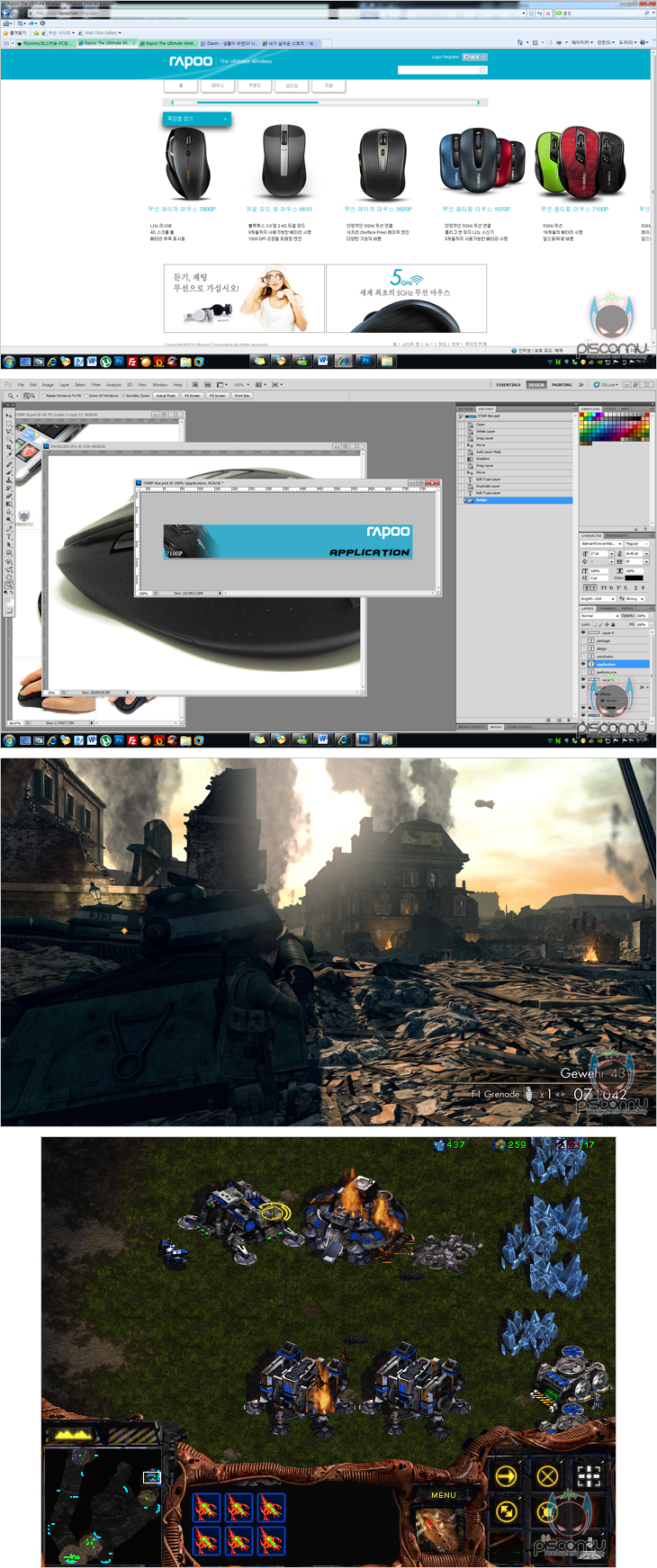Click Fit Screen button

192,396
